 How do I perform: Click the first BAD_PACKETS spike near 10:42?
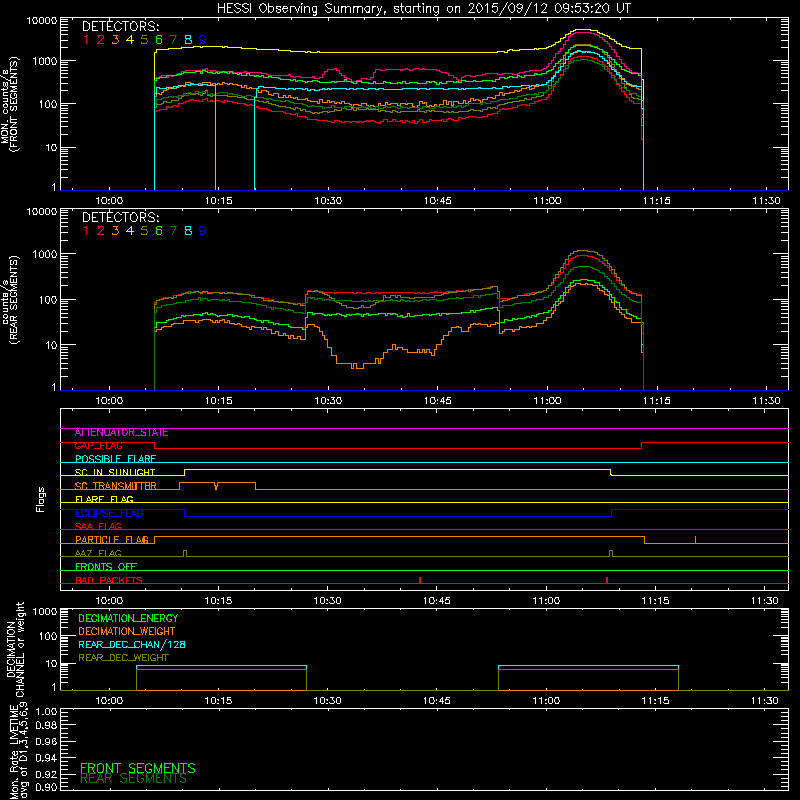pyautogui.click(x=420, y=580)
